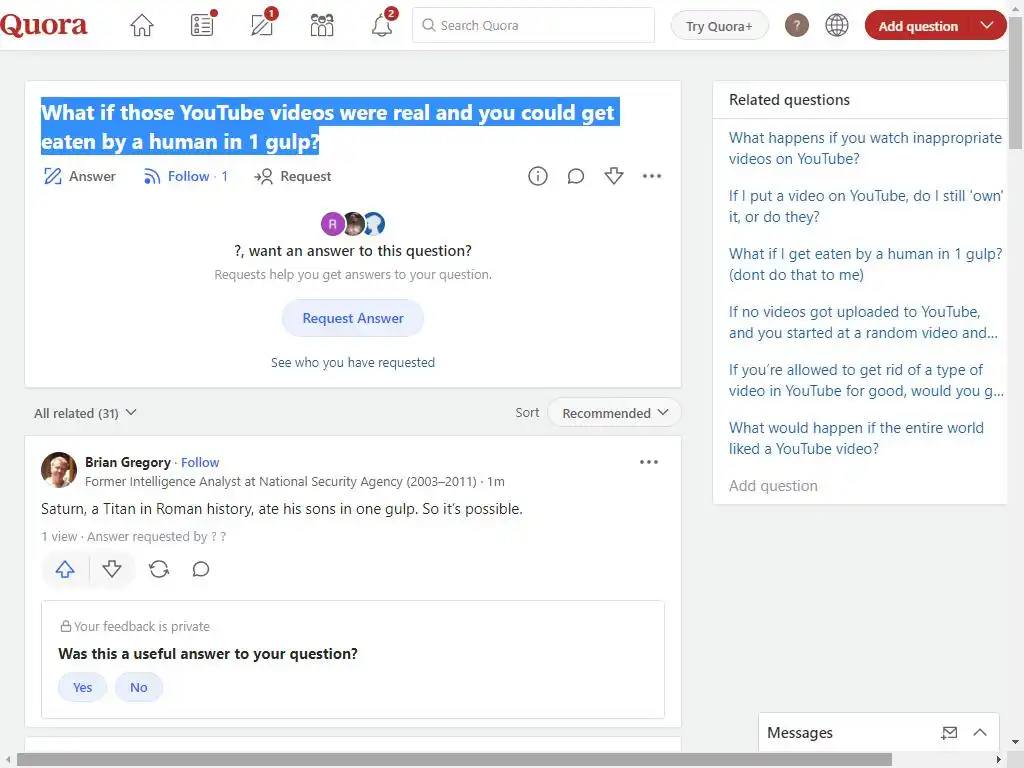Viewport: 1024px width, 768px height.
Task: Answer No to useful answer feedback
Action: coord(138,687)
